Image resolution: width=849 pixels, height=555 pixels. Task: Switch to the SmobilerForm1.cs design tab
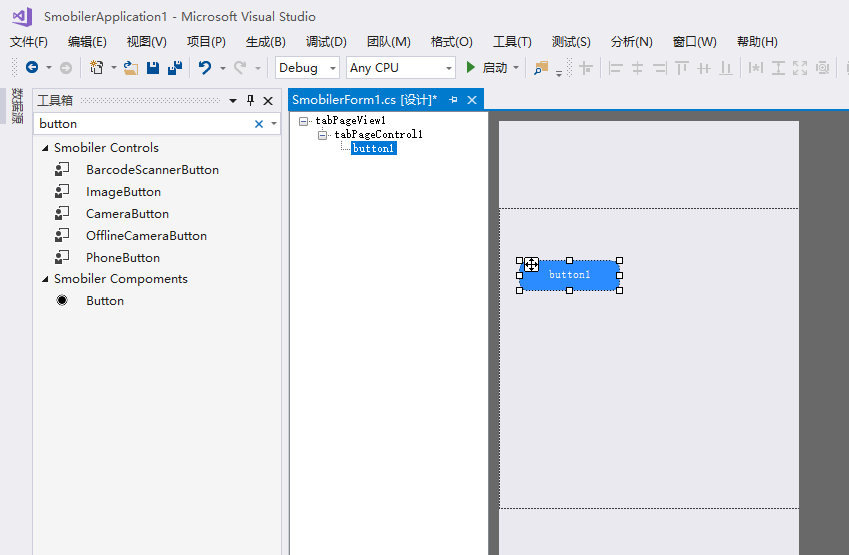tap(364, 100)
